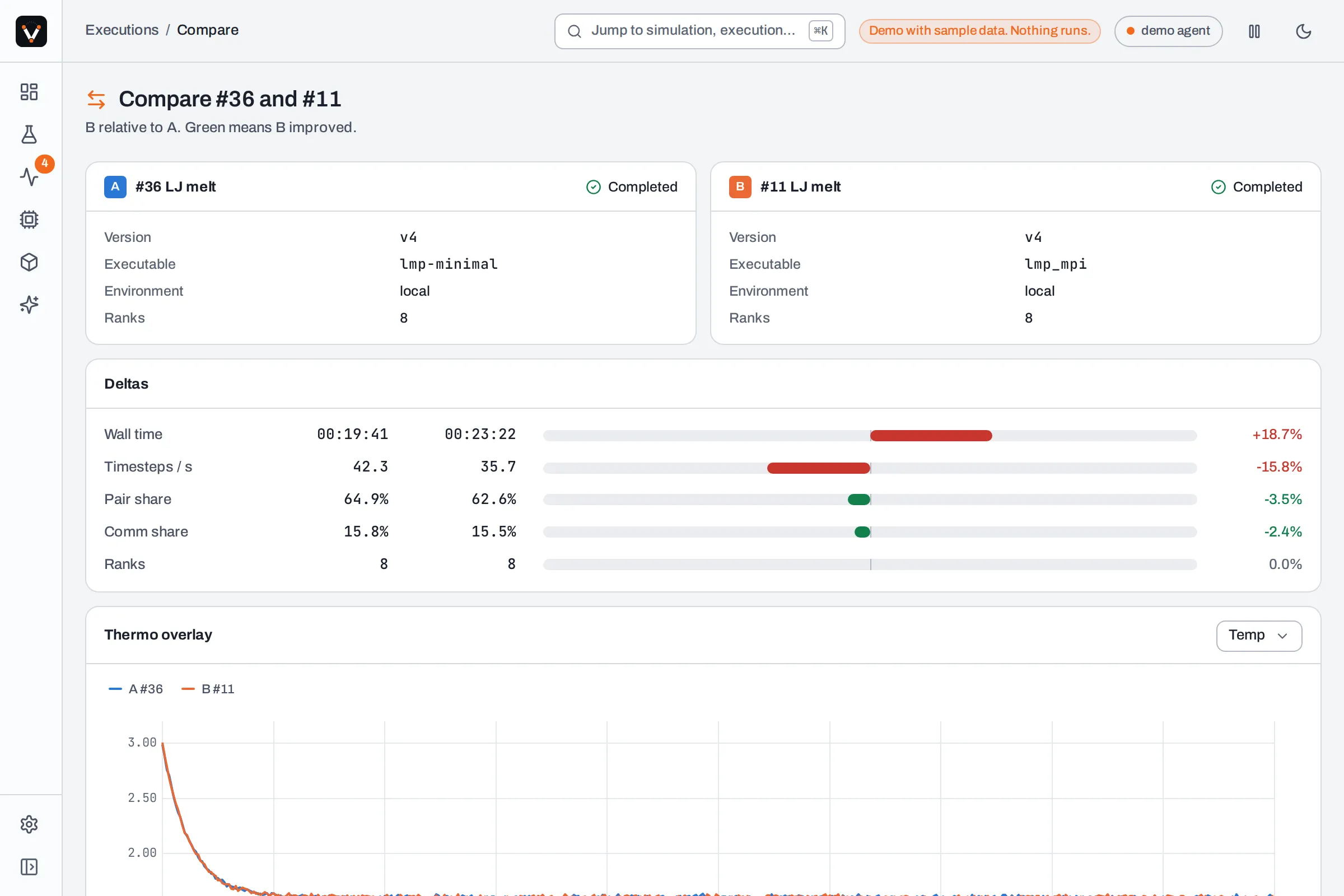Image resolution: width=1344 pixels, height=896 pixels.
Task: Click the red Timesteps / s delta bar
Action: coord(818,468)
